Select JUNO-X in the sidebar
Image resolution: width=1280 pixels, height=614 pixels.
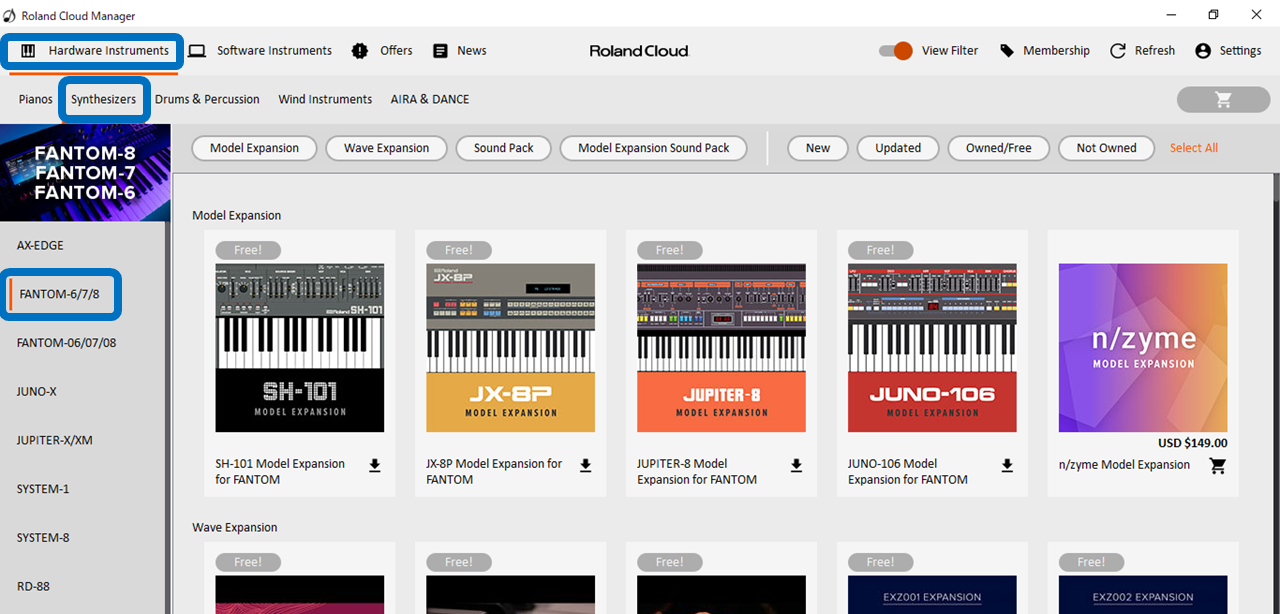41,391
